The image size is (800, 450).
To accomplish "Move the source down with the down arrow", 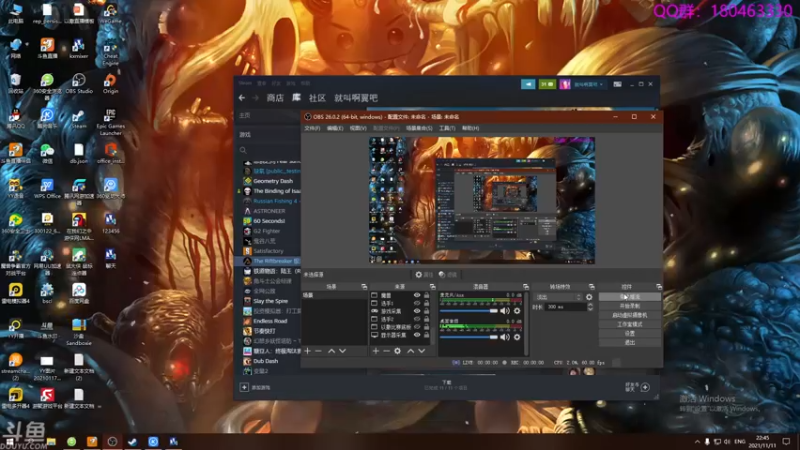I will pyautogui.click(x=421, y=351).
